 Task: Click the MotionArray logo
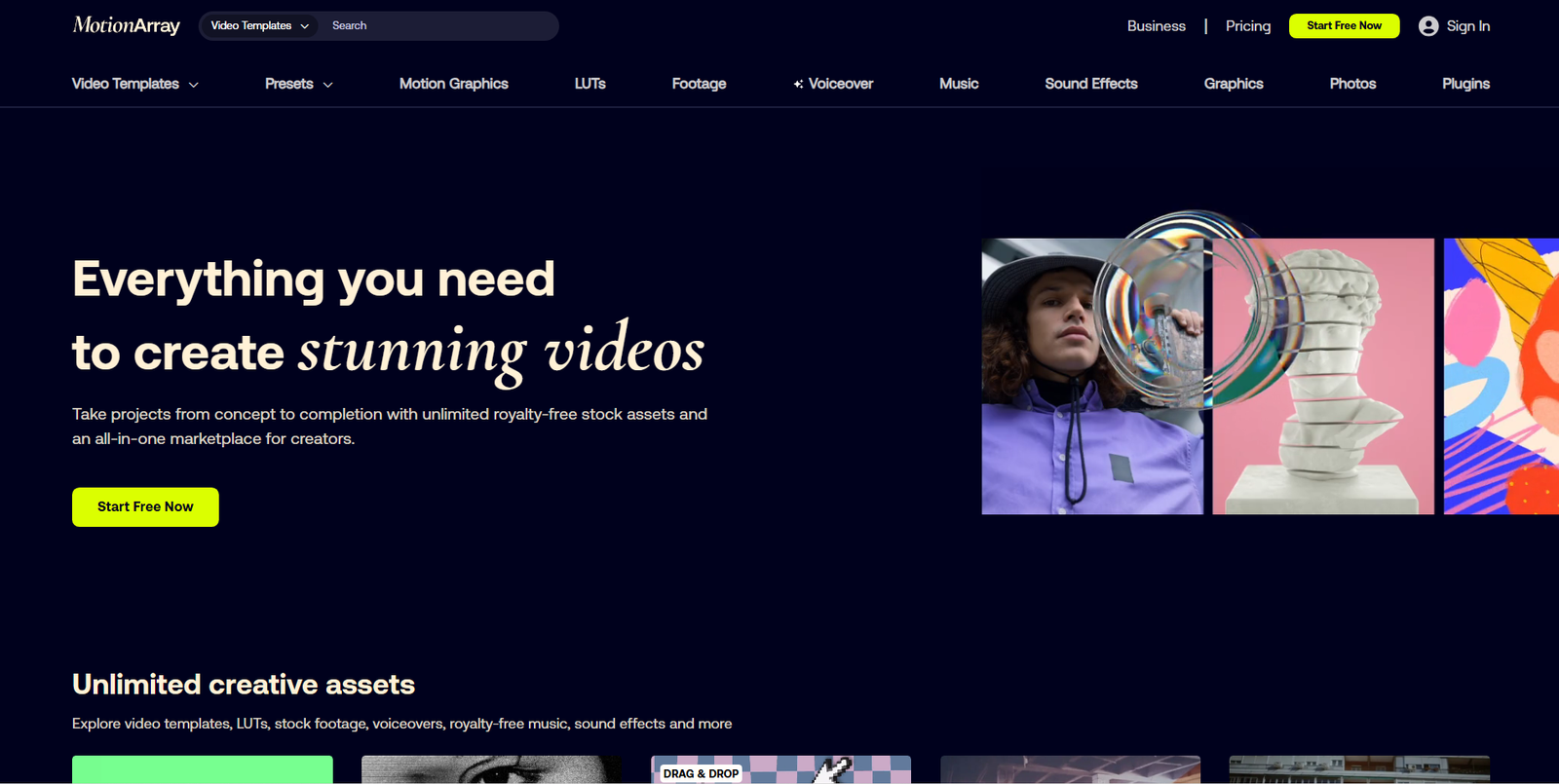pos(126,25)
